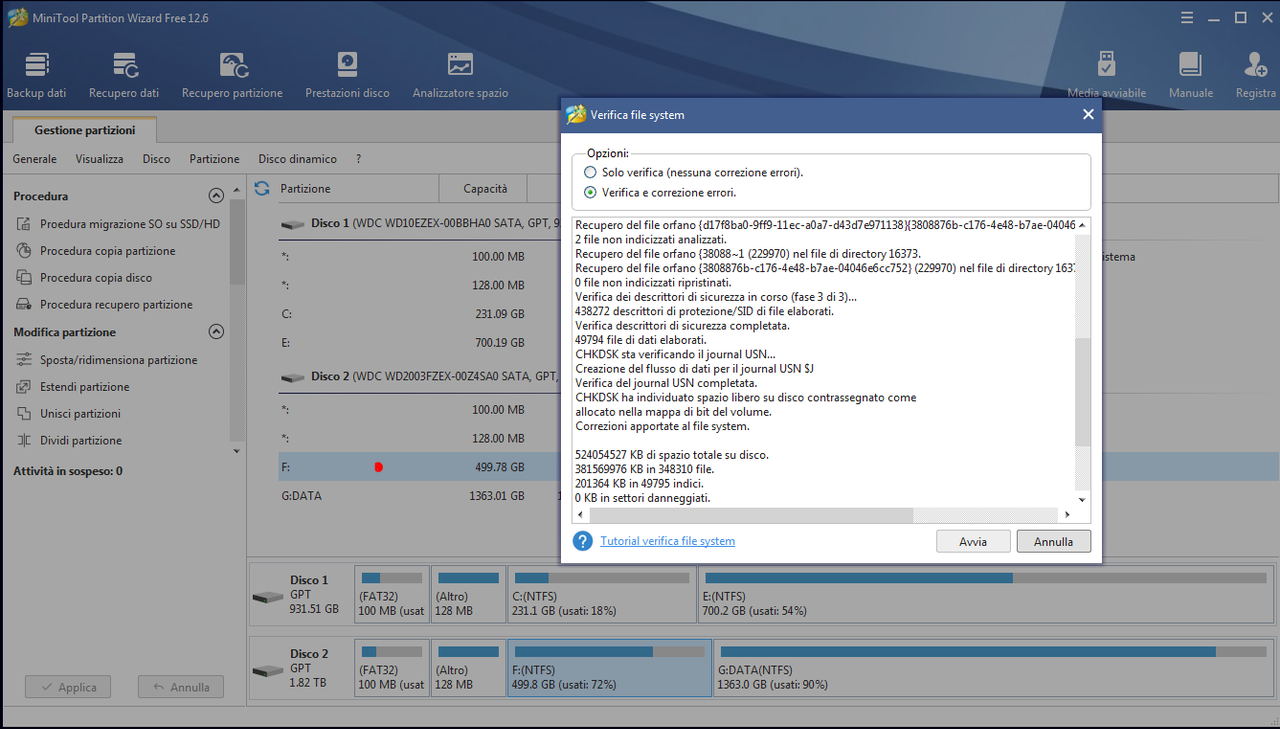This screenshot has width=1280, height=729.
Task: Click the log horizontal scrollbar thumb
Action: coord(751,515)
